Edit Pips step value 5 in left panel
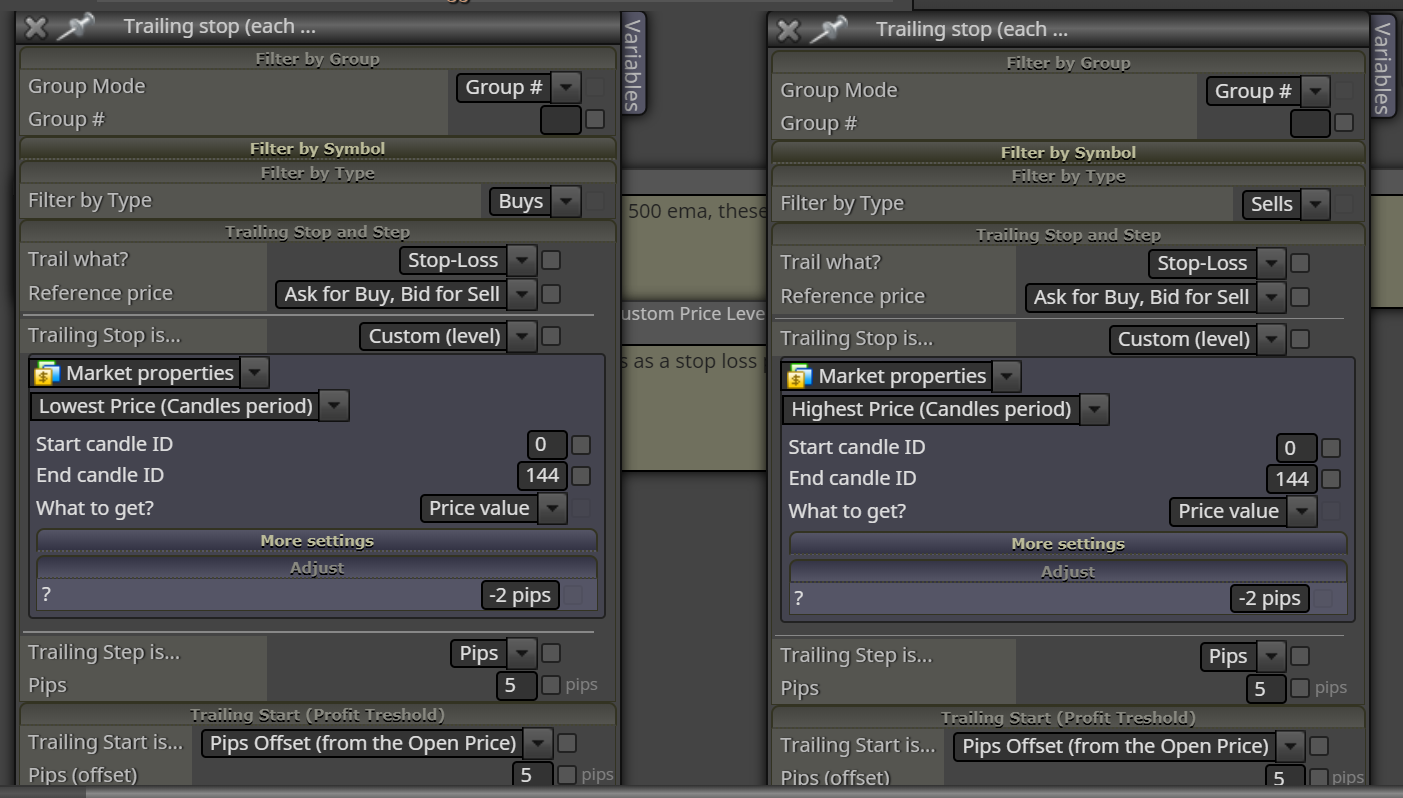 click(x=516, y=686)
